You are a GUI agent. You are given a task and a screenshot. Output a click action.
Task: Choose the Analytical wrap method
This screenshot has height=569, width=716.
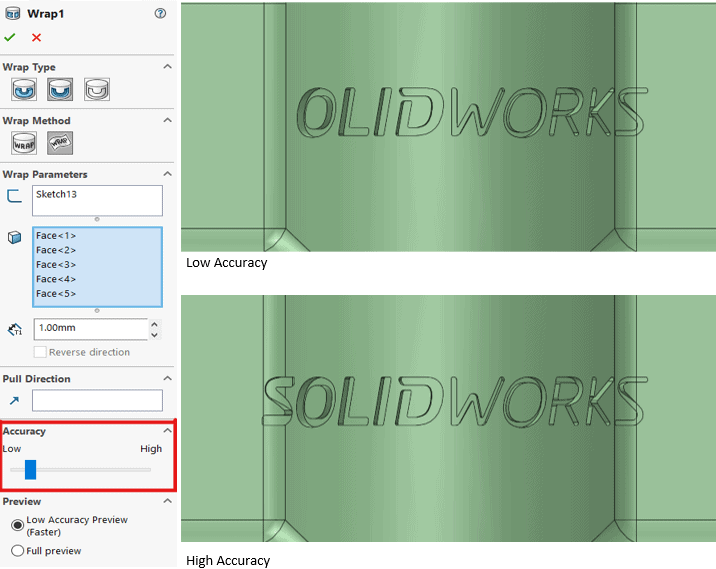point(24,143)
